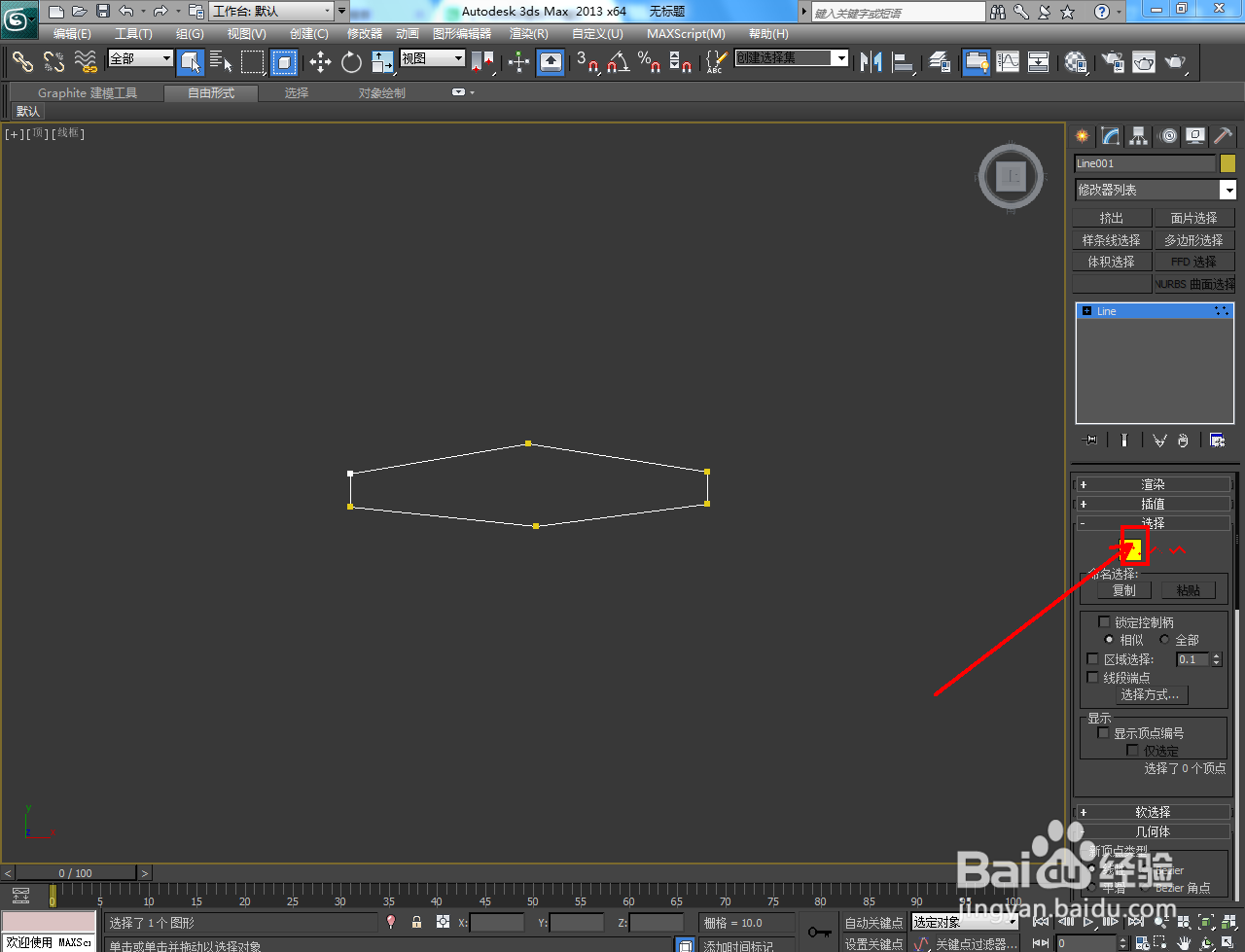Switch to the Hierarchy panel tab
This screenshot has width=1245, height=952.
point(1139,136)
